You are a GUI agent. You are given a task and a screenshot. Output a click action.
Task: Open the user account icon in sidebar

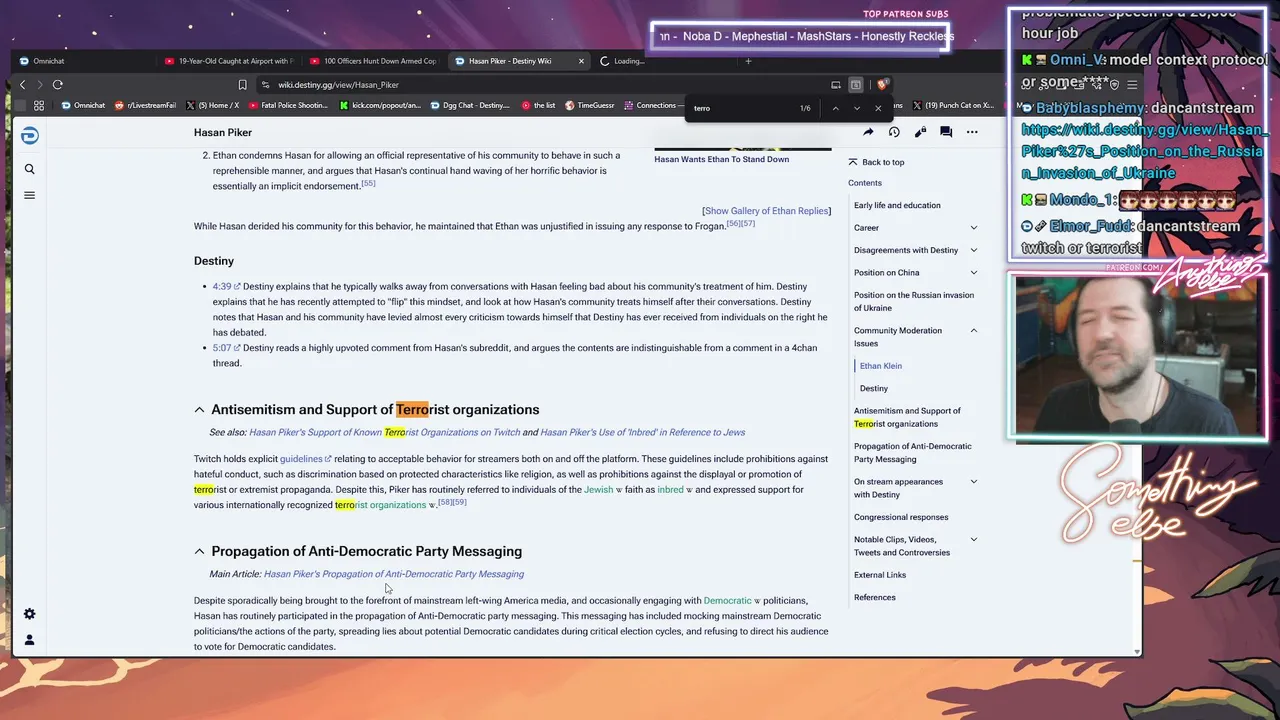pos(29,640)
